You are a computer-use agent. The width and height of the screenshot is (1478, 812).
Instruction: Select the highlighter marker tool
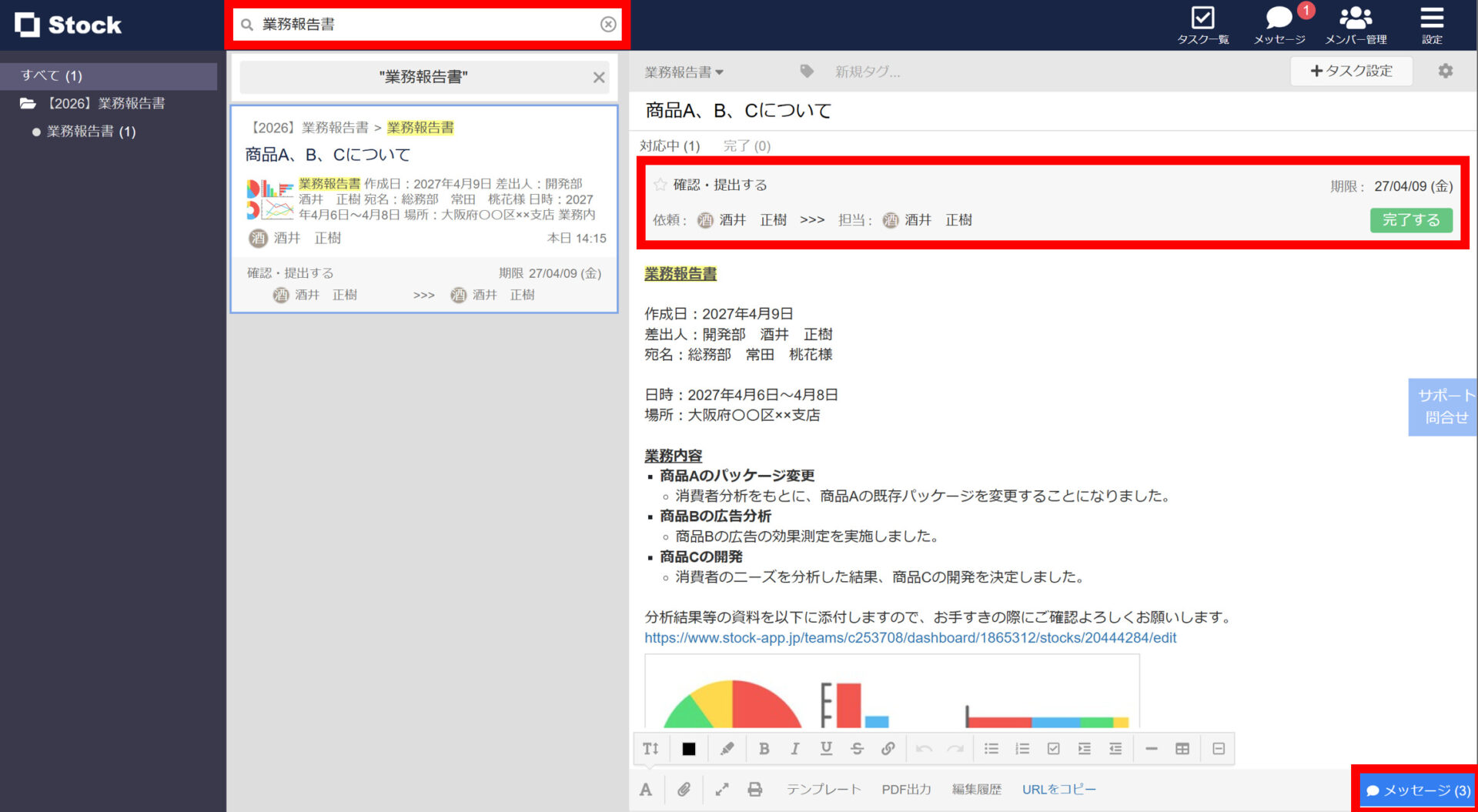click(727, 748)
